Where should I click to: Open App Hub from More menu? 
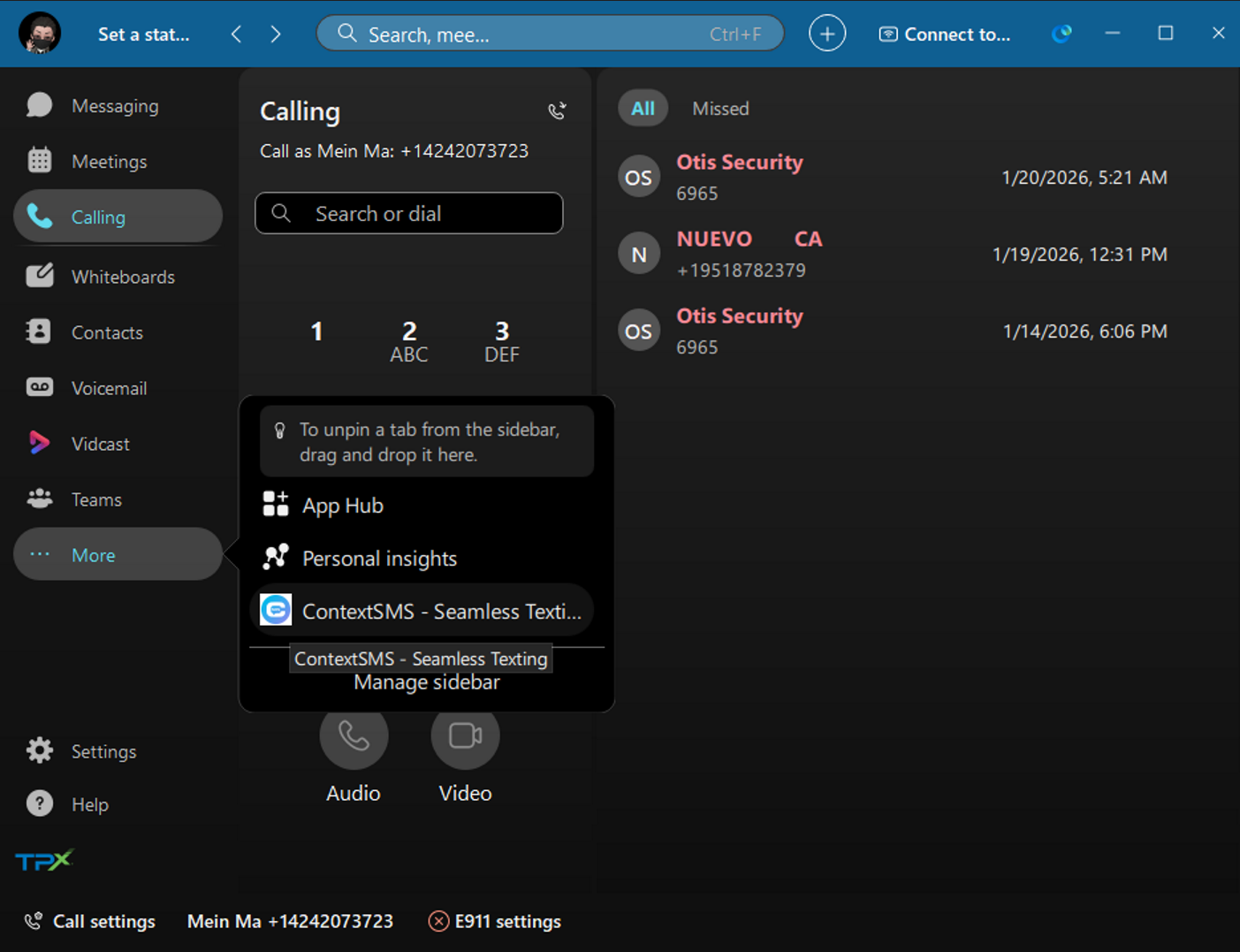(x=422, y=506)
